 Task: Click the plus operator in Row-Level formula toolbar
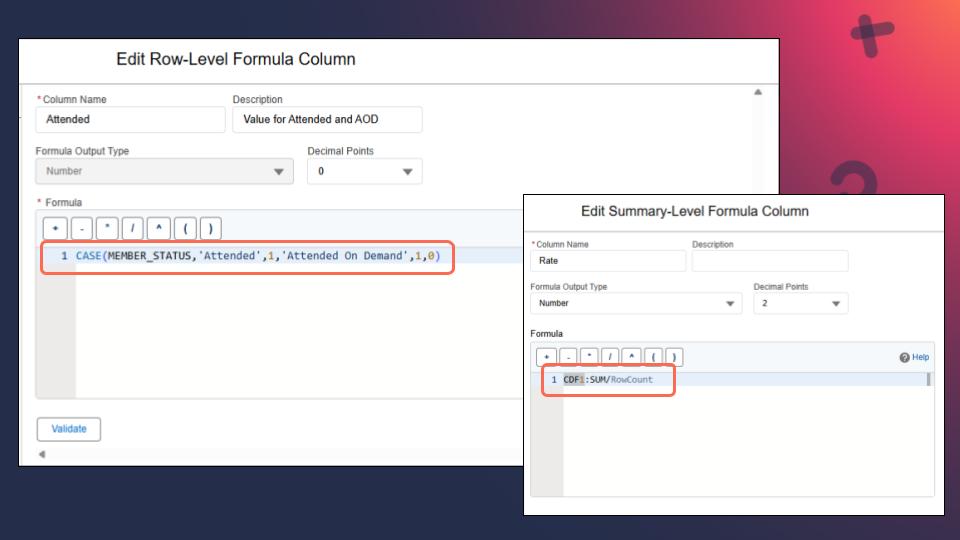point(56,228)
